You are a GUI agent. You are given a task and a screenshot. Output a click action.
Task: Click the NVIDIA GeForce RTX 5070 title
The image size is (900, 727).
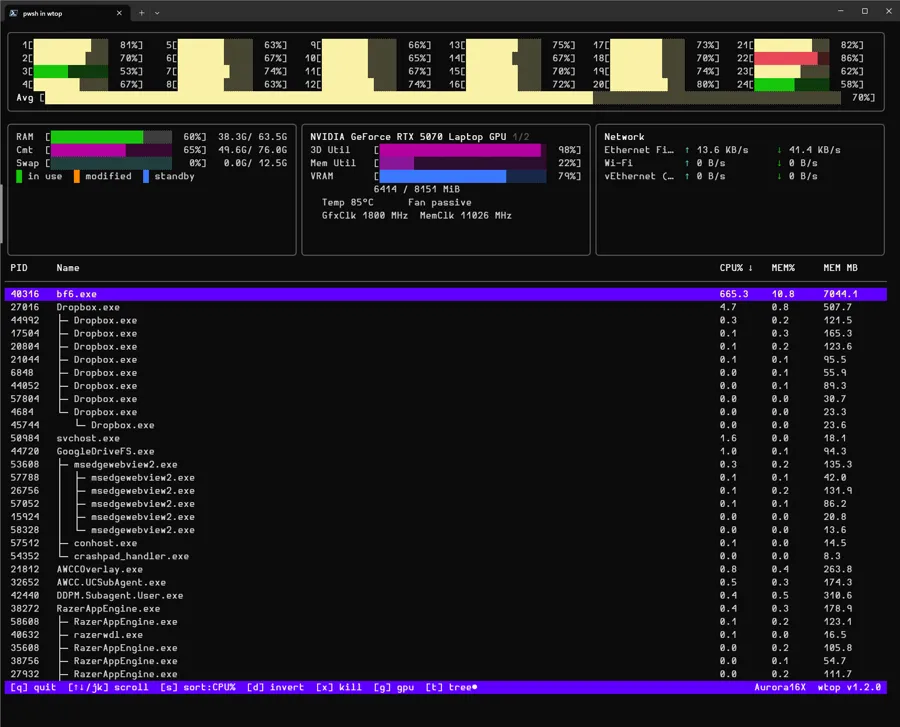[x=408, y=137]
